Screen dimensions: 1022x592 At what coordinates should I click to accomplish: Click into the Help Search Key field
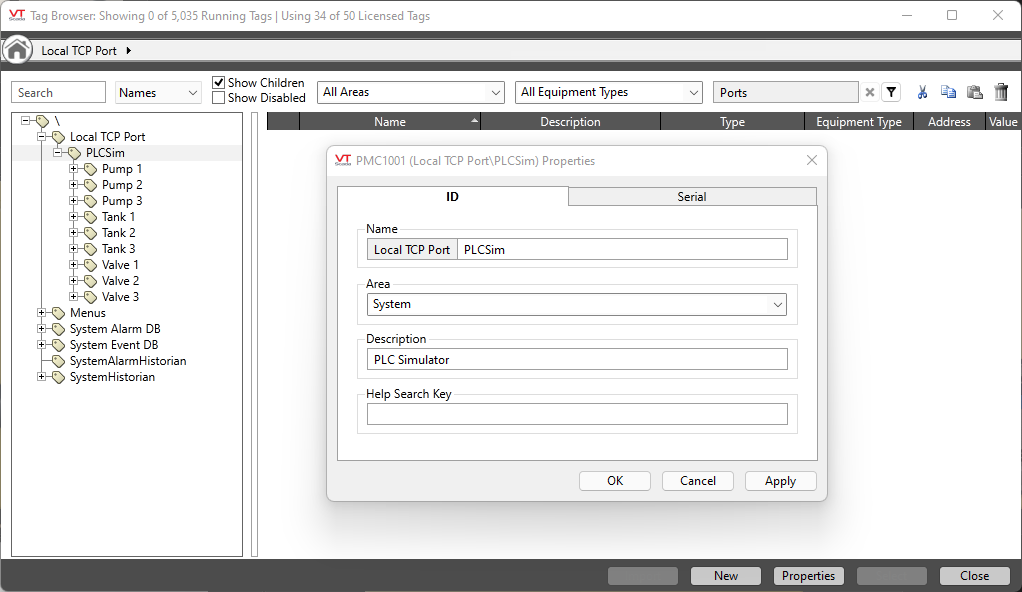(576, 414)
